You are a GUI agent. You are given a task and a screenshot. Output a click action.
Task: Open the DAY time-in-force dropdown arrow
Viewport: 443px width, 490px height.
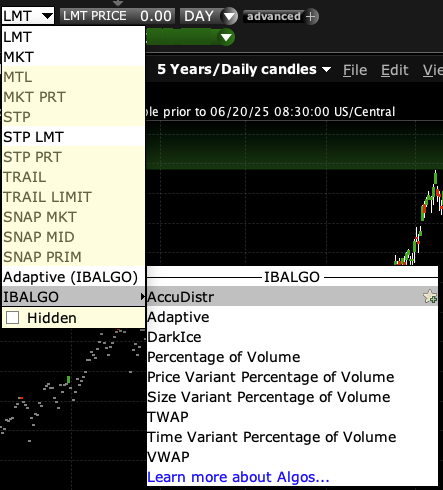[x=229, y=16]
